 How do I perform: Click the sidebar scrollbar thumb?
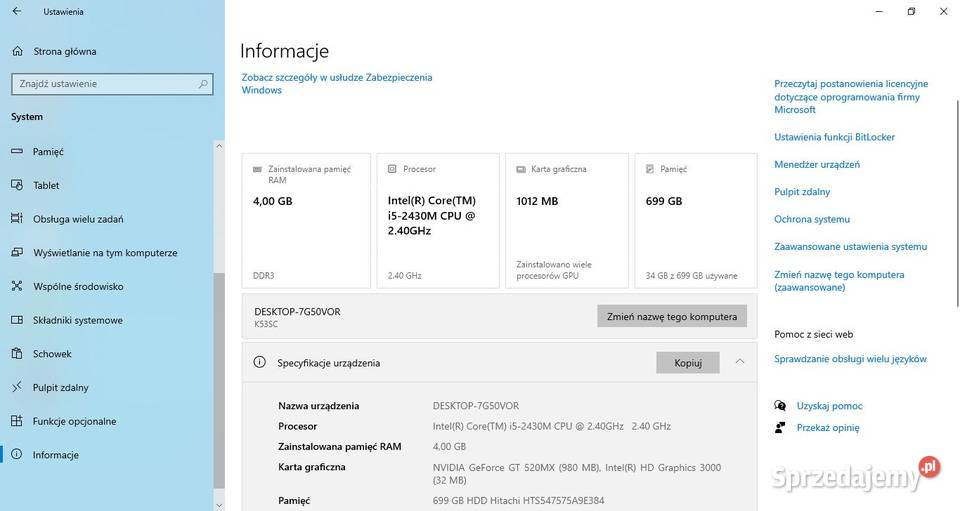(219, 380)
